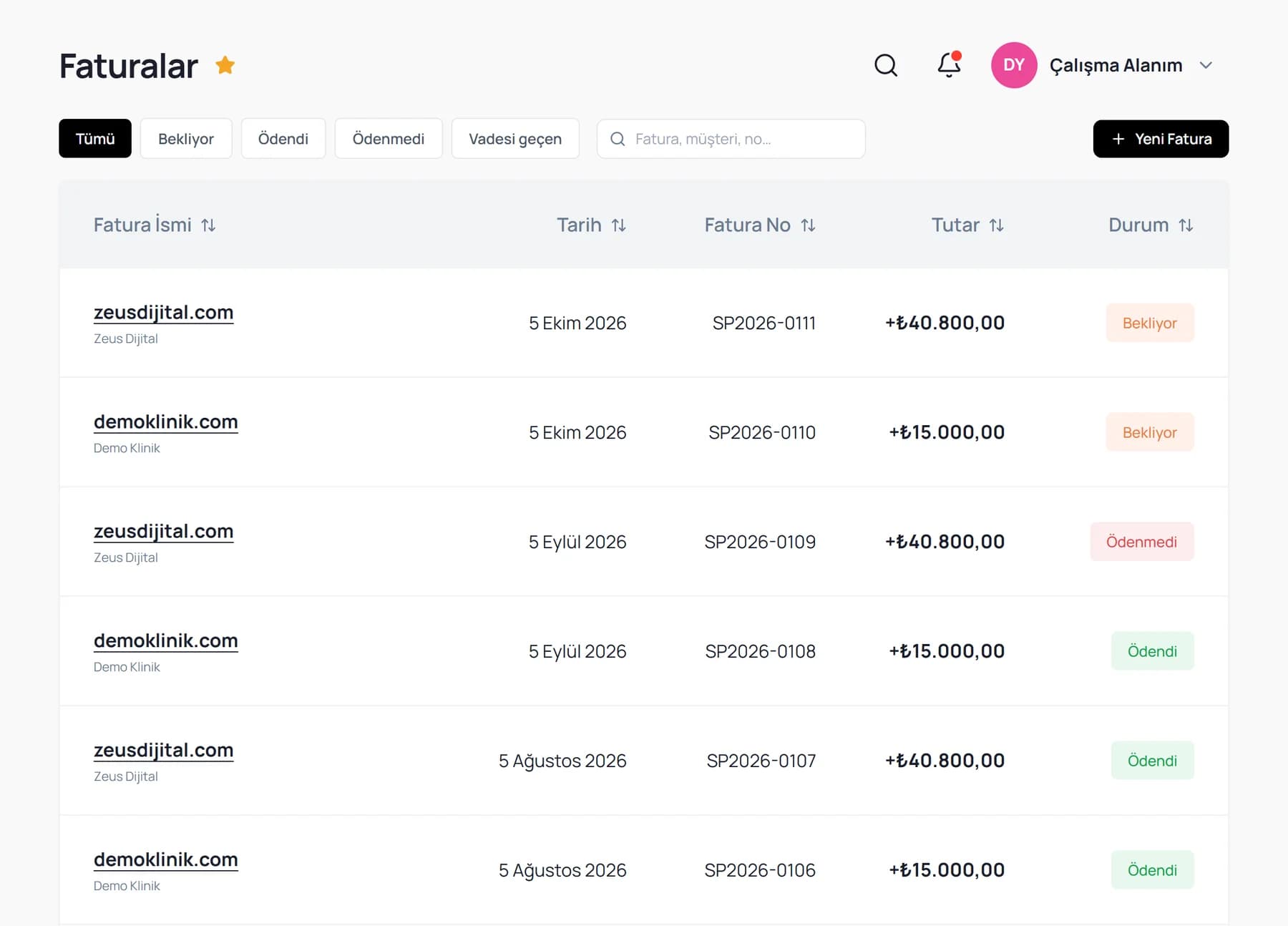Select the Vadesi geçen filter
This screenshot has width=1288, height=926.
coord(515,139)
